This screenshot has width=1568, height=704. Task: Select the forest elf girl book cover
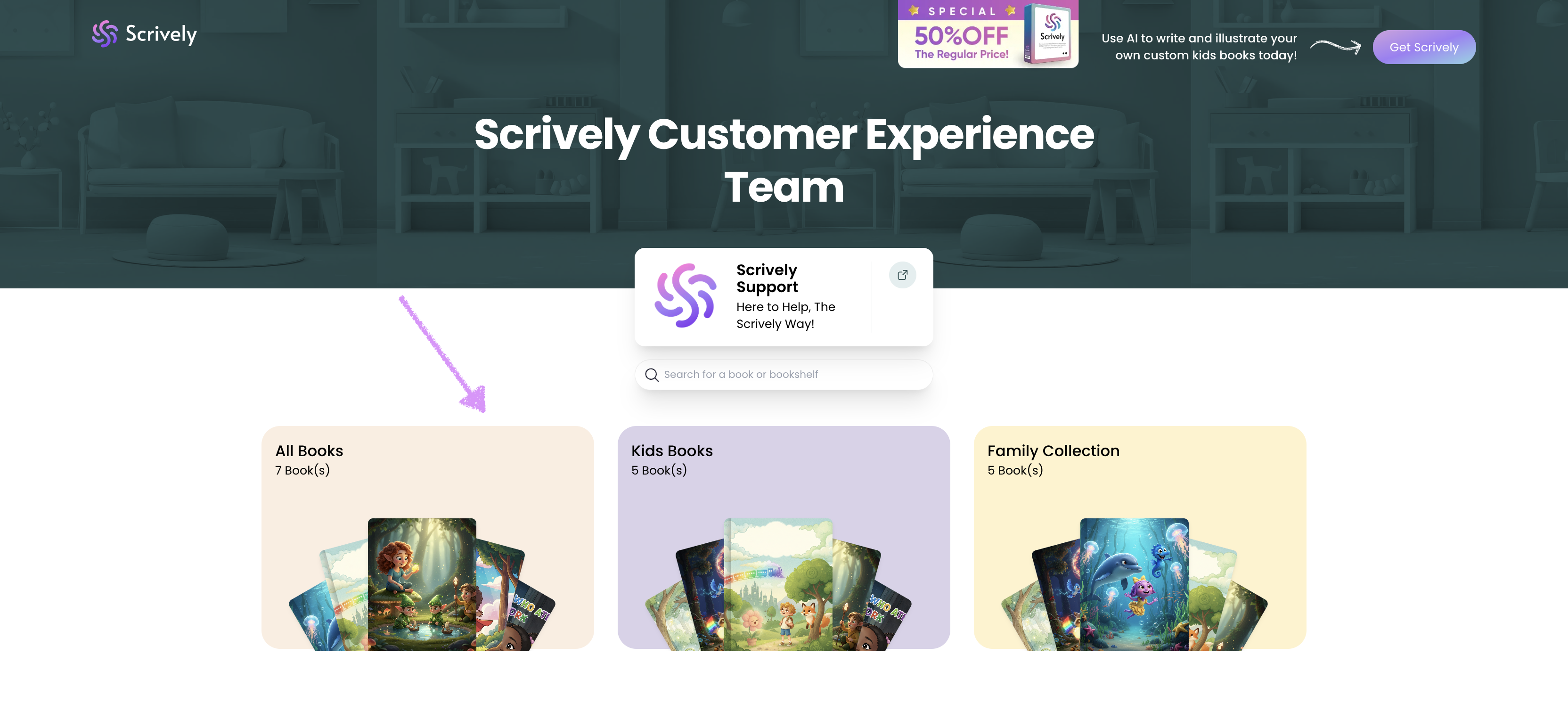point(422,583)
